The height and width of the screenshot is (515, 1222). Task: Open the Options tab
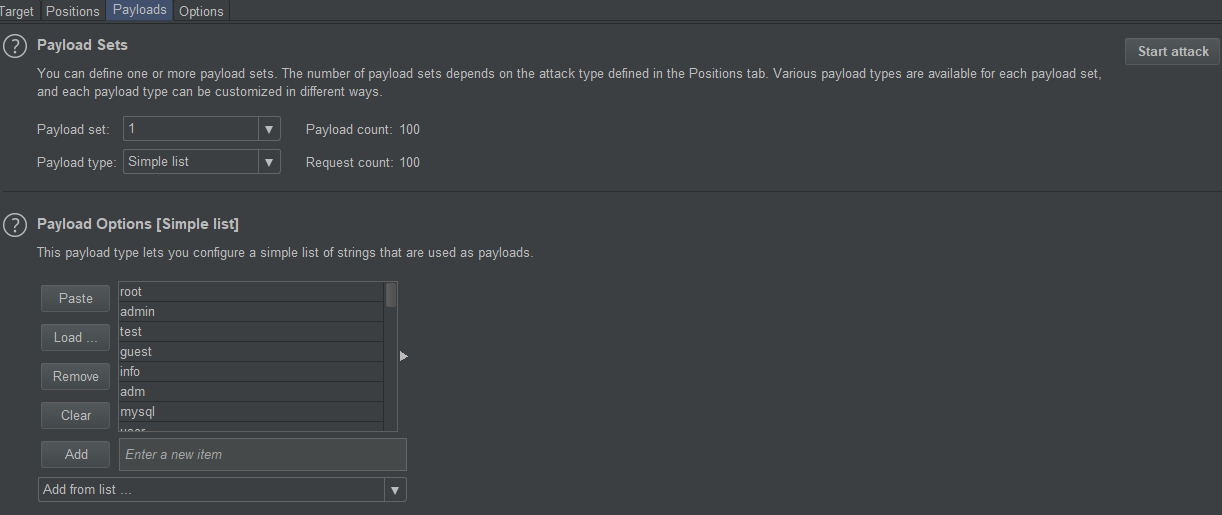click(201, 11)
